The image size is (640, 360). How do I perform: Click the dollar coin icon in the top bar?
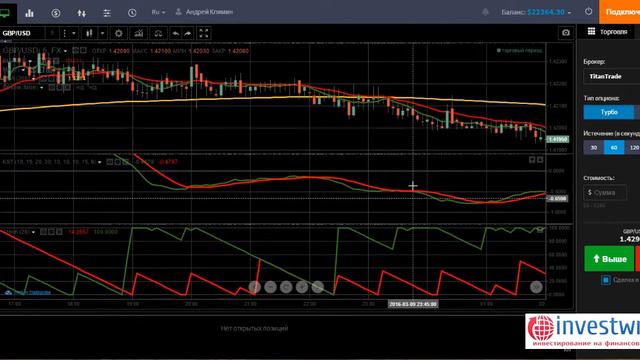56,13
